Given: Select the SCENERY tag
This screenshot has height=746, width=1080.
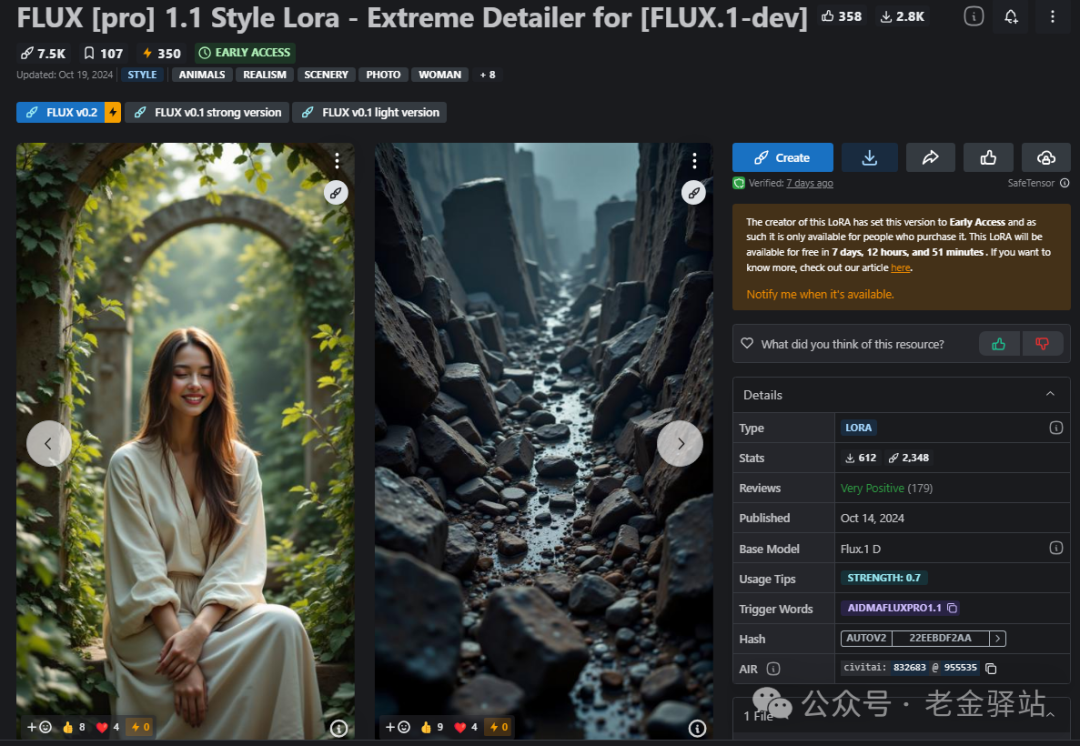Looking at the screenshot, I should coord(326,74).
